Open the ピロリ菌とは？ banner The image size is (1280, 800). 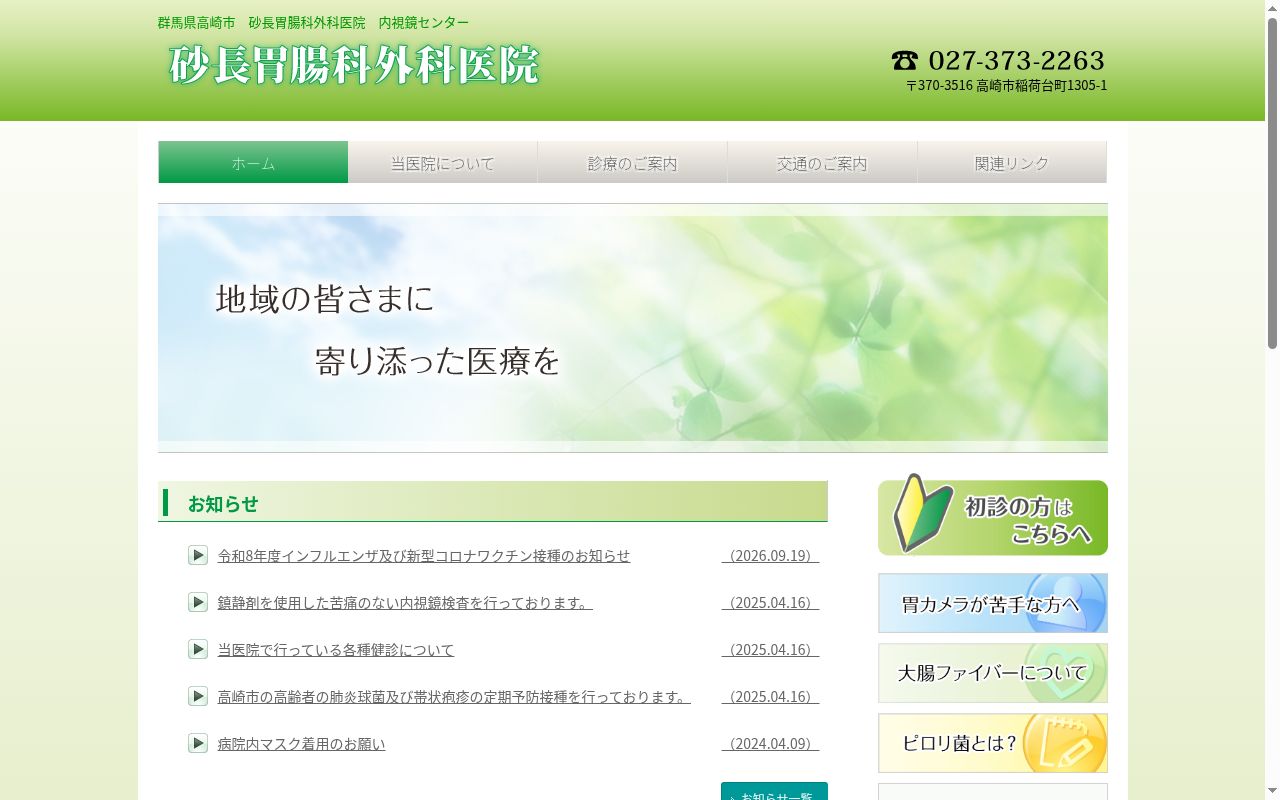click(x=993, y=743)
